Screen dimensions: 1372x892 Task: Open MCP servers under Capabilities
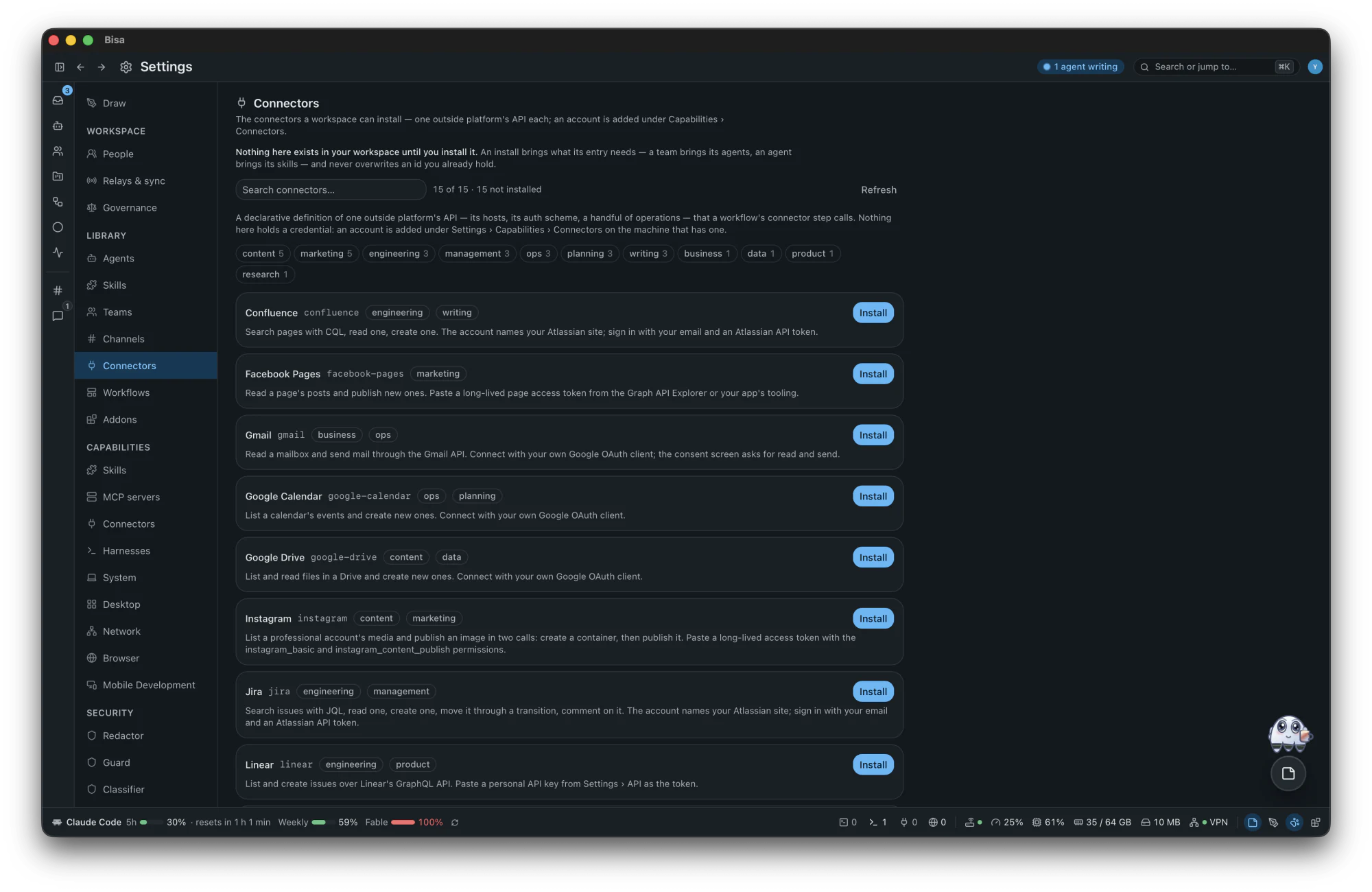pos(145,497)
